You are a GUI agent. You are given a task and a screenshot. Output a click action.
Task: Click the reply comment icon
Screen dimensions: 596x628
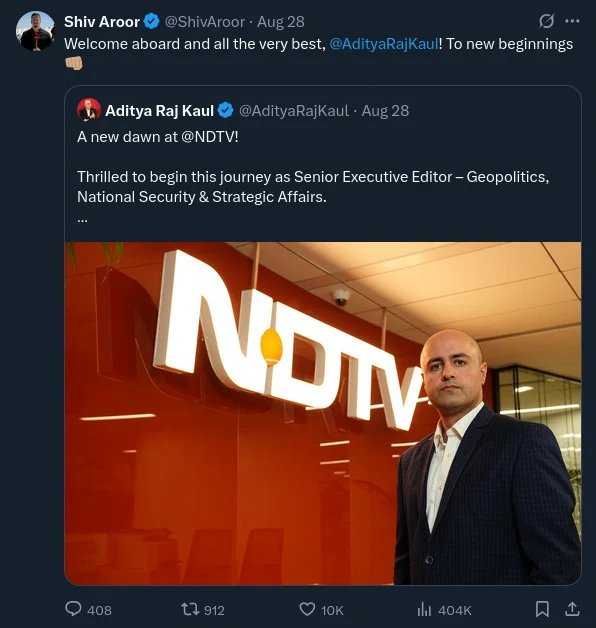pyautogui.click(x=73, y=609)
